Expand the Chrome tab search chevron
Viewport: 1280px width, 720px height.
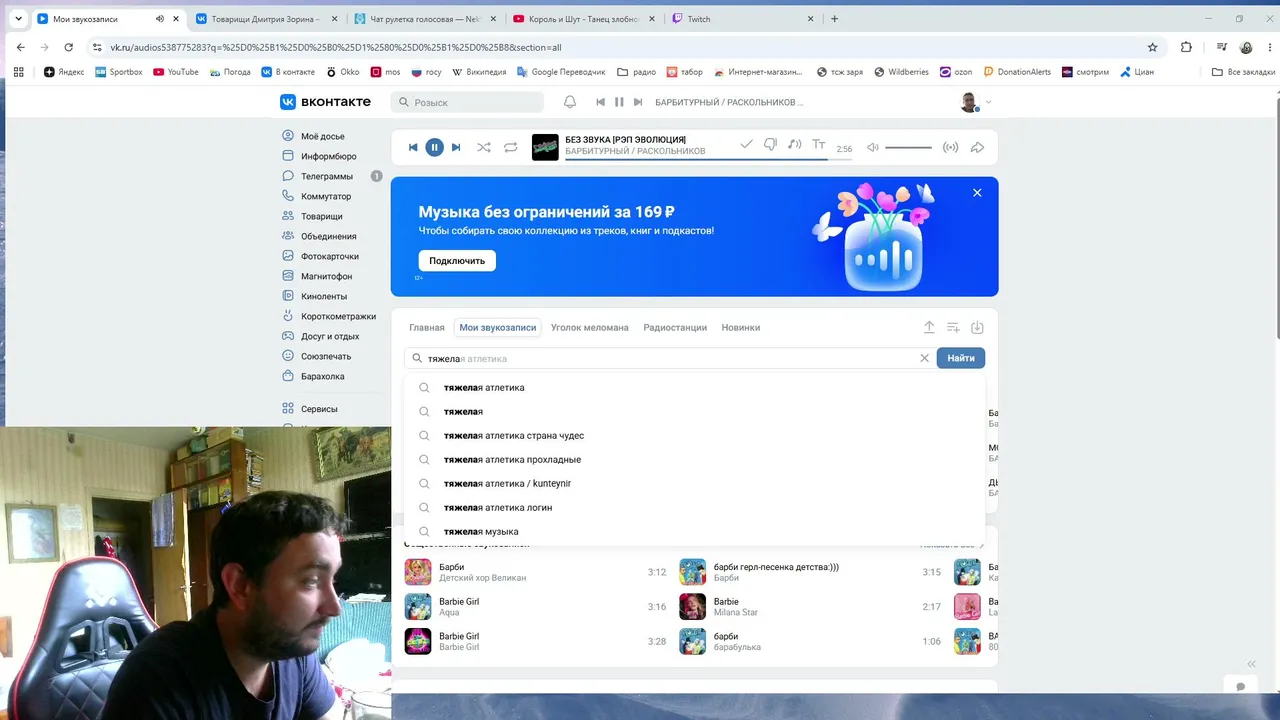pyautogui.click(x=17, y=19)
